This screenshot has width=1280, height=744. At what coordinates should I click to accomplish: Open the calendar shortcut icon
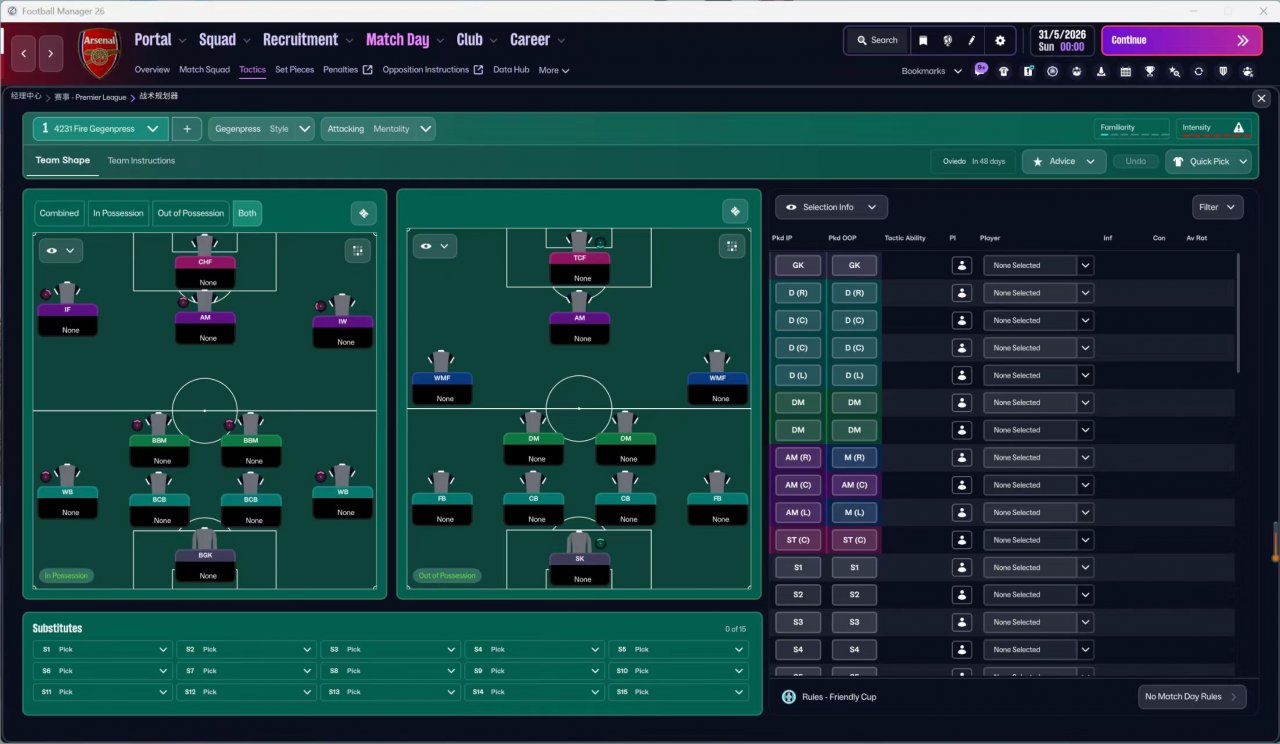click(1126, 72)
